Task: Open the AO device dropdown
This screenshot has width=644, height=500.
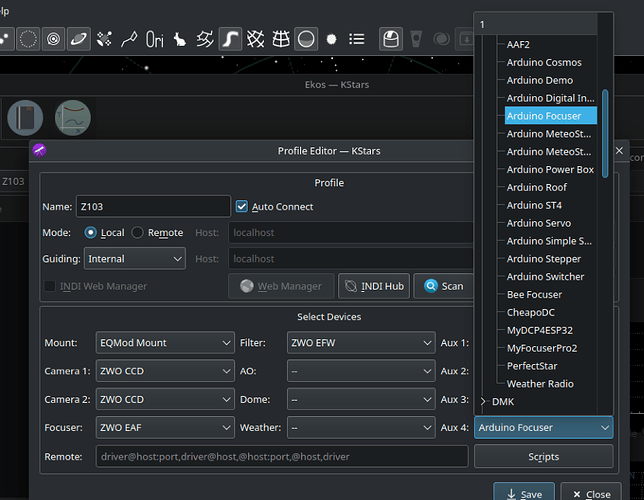Action: pyautogui.click(x=361, y=371)
